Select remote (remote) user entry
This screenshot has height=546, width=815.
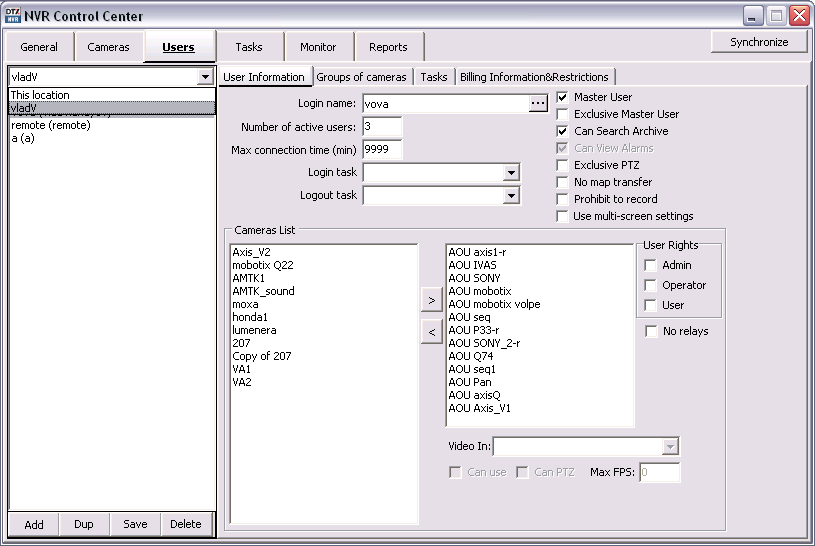pyautogui.click(x=112, y=125)
